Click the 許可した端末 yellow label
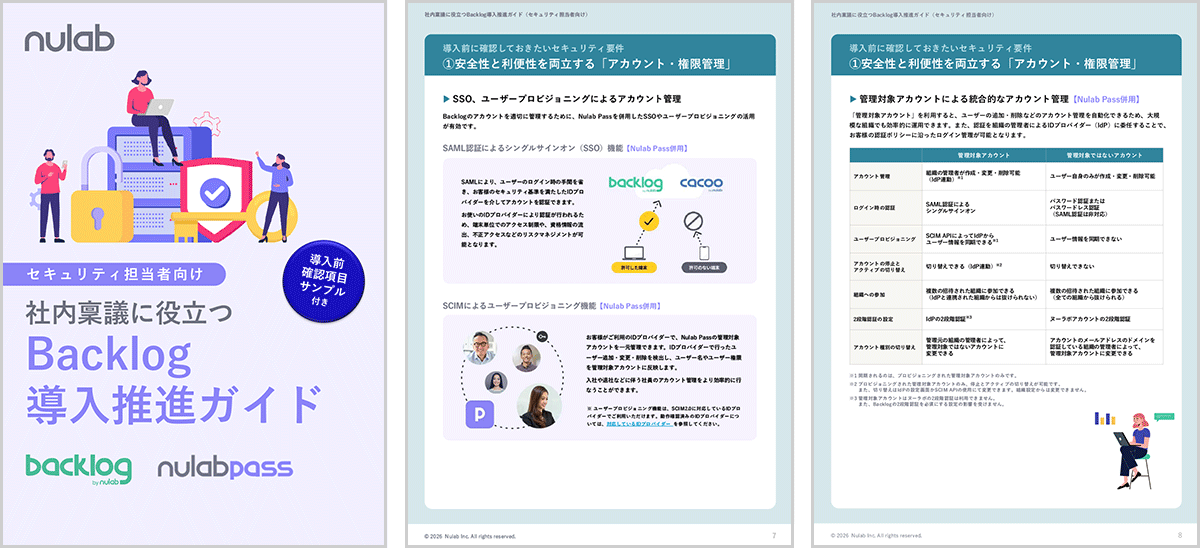Screen dimensions: 1200x548 [636, 269]
